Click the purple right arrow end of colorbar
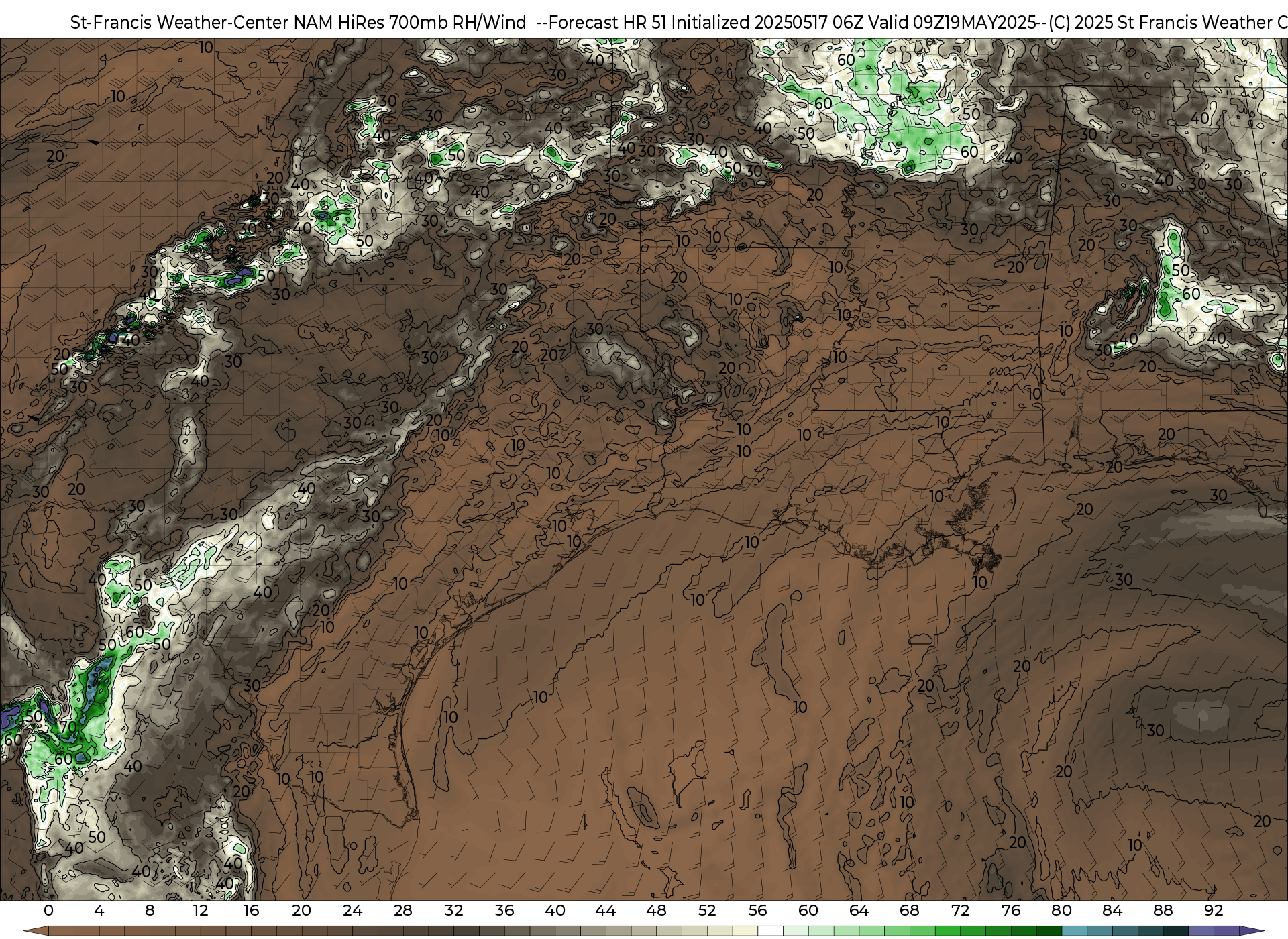This screenshot has height=939, width=1288. 1251,931
